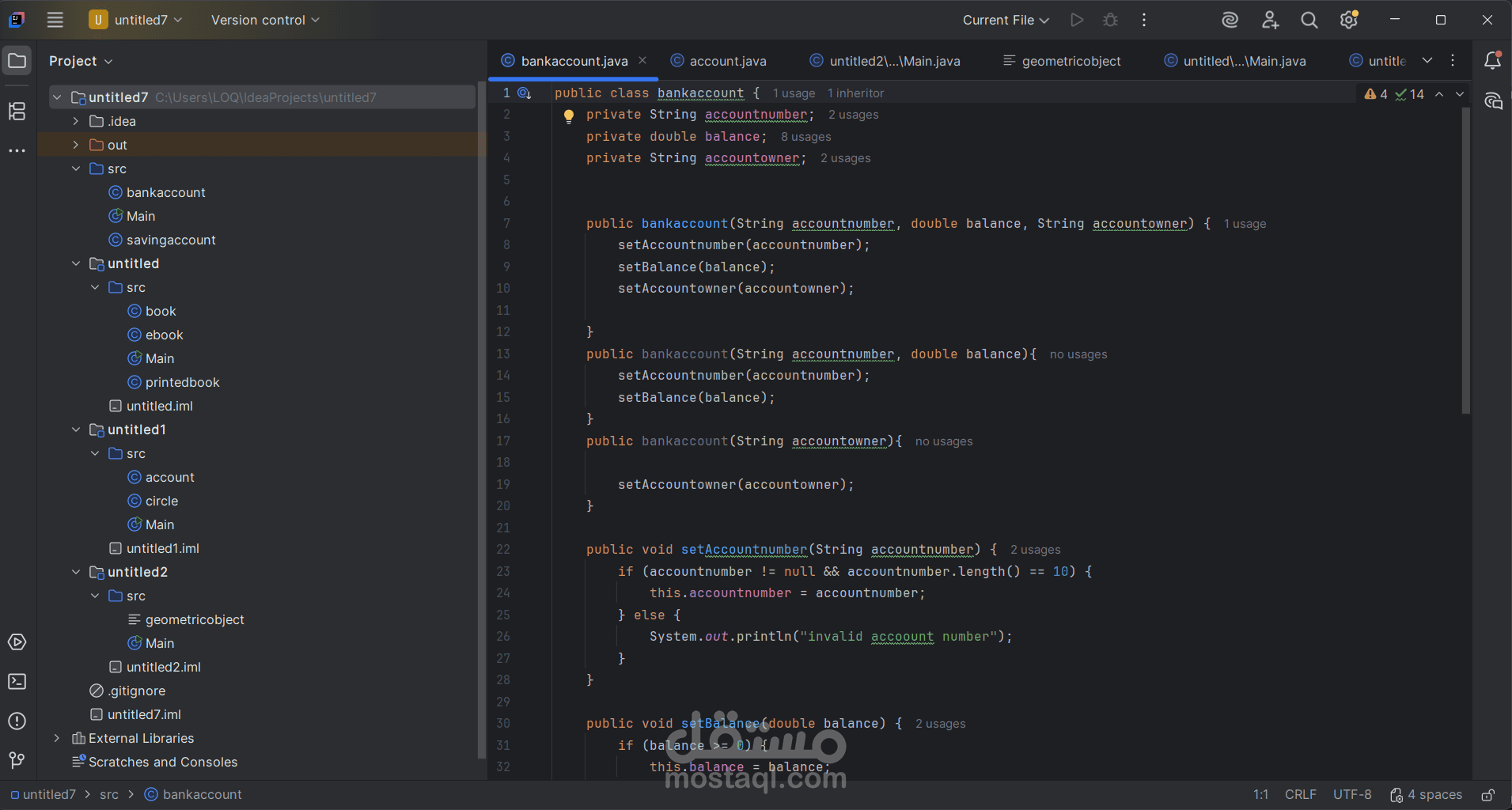The image size is (1512, 810).
Task: Collapse the untitled2 module
Action: 76,572
